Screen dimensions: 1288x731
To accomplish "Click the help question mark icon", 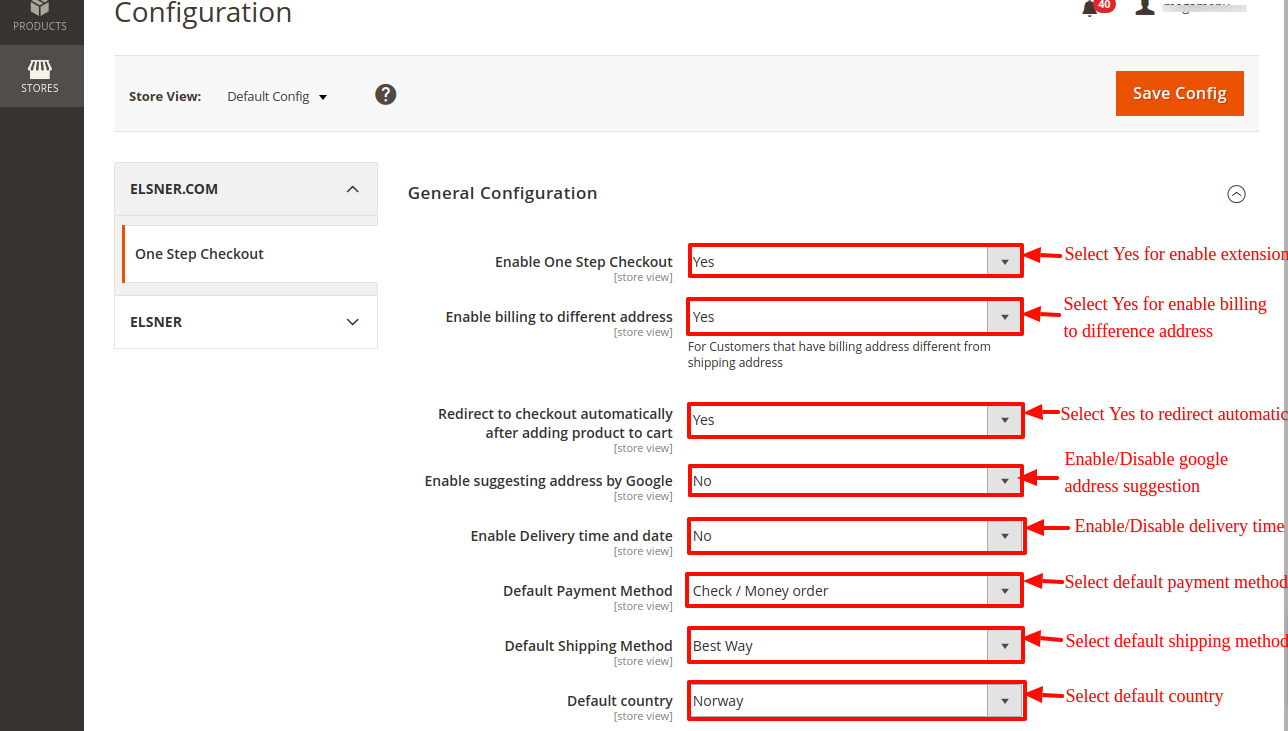I will [386, 94].
